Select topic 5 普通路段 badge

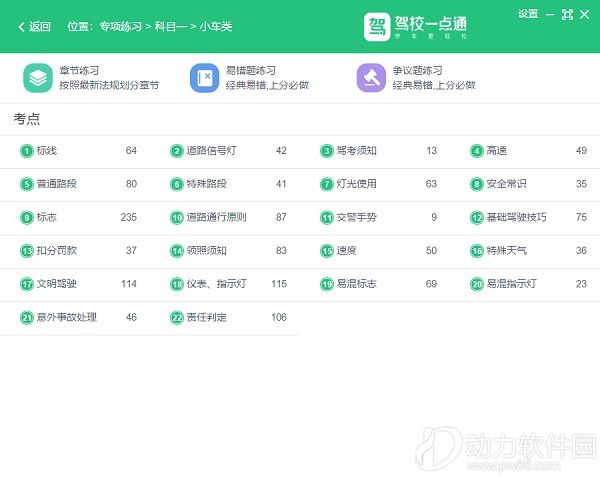(27, 184)
